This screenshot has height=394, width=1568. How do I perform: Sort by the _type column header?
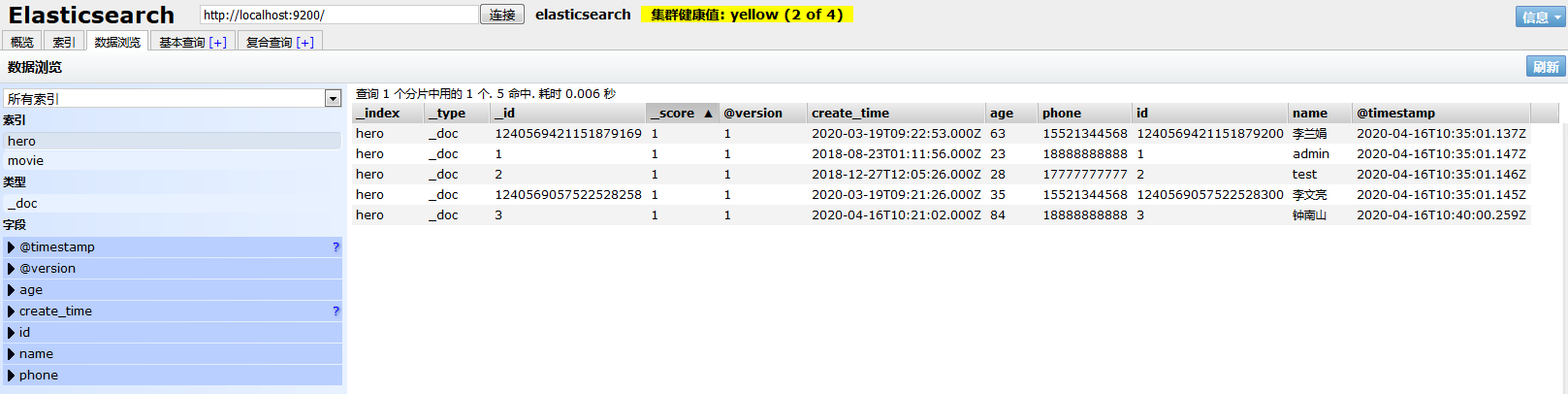pyautogui.click(x=458, y=114)
